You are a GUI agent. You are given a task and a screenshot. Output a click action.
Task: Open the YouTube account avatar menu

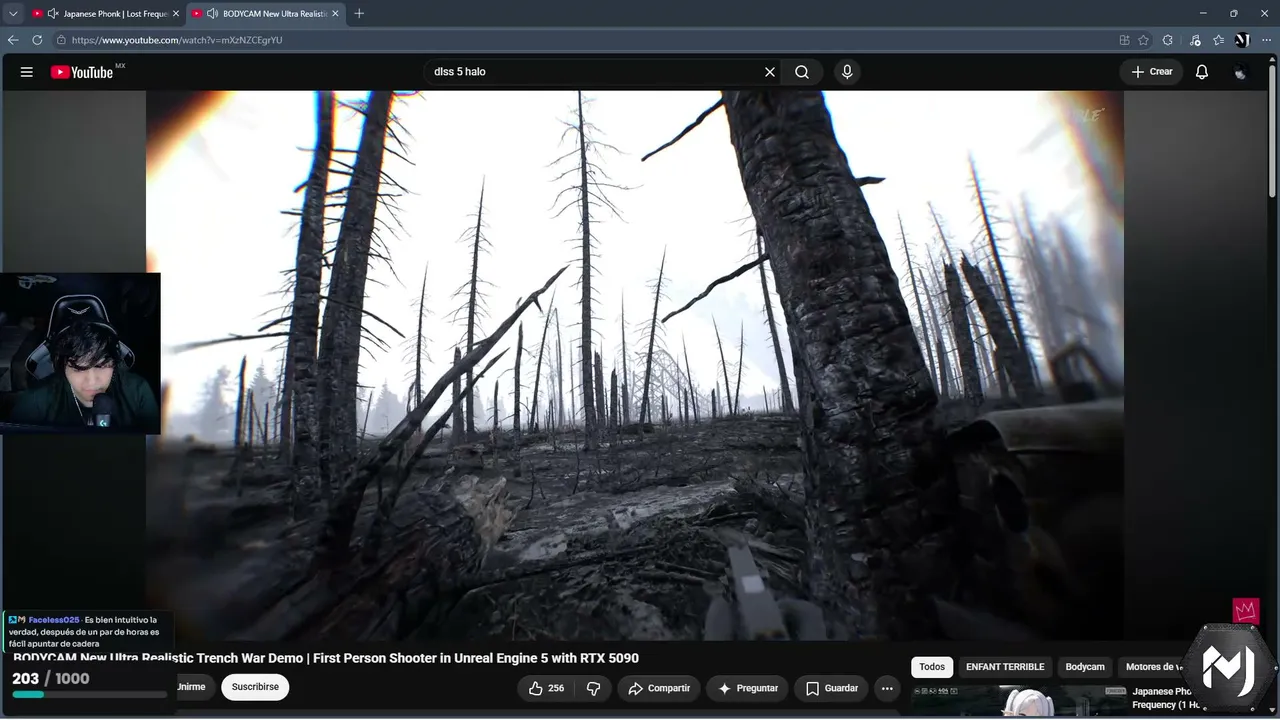[x=1241, y=72]
